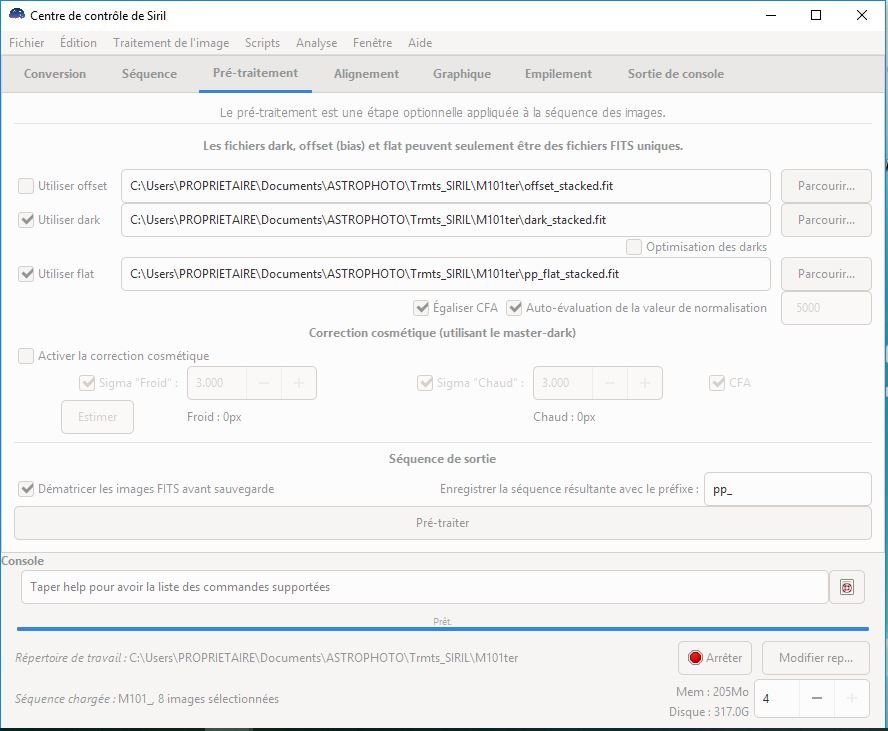Image resolution: width=888 pixels, height=731 pixels.
Task: Open the Scripts menu
Action: 262,42
